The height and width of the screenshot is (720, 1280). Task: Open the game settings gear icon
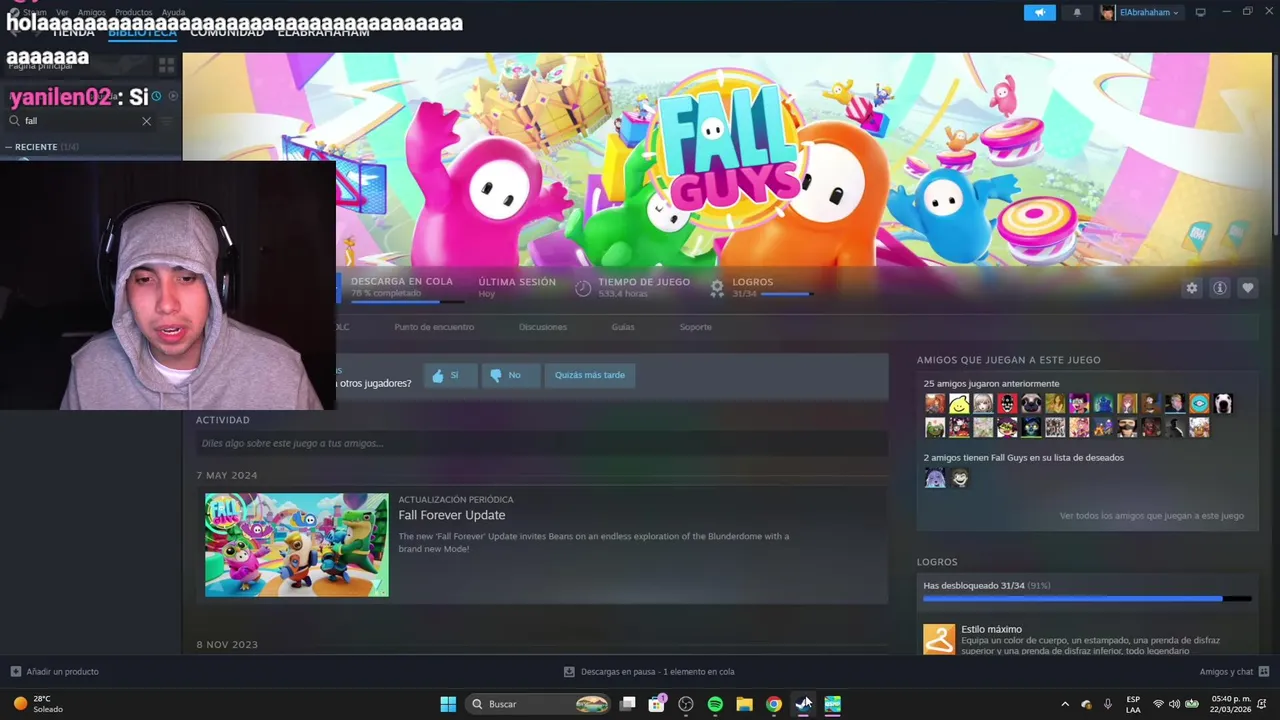pyautogui.click(x=1191, y=288)
